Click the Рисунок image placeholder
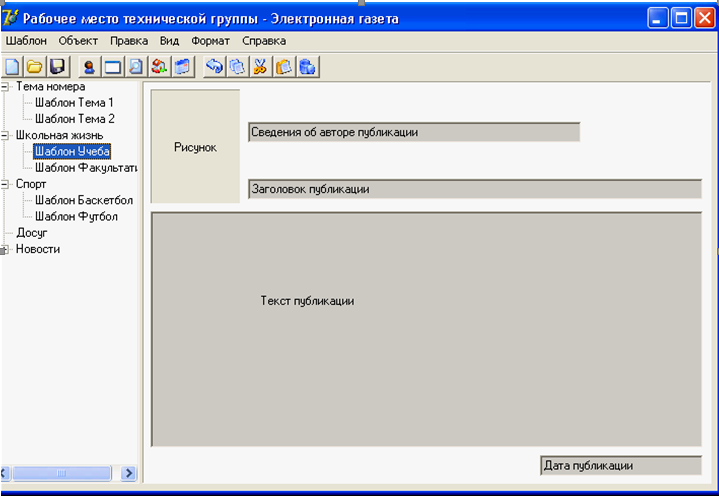This screenshot has height=496, width=719. point(195,146)
